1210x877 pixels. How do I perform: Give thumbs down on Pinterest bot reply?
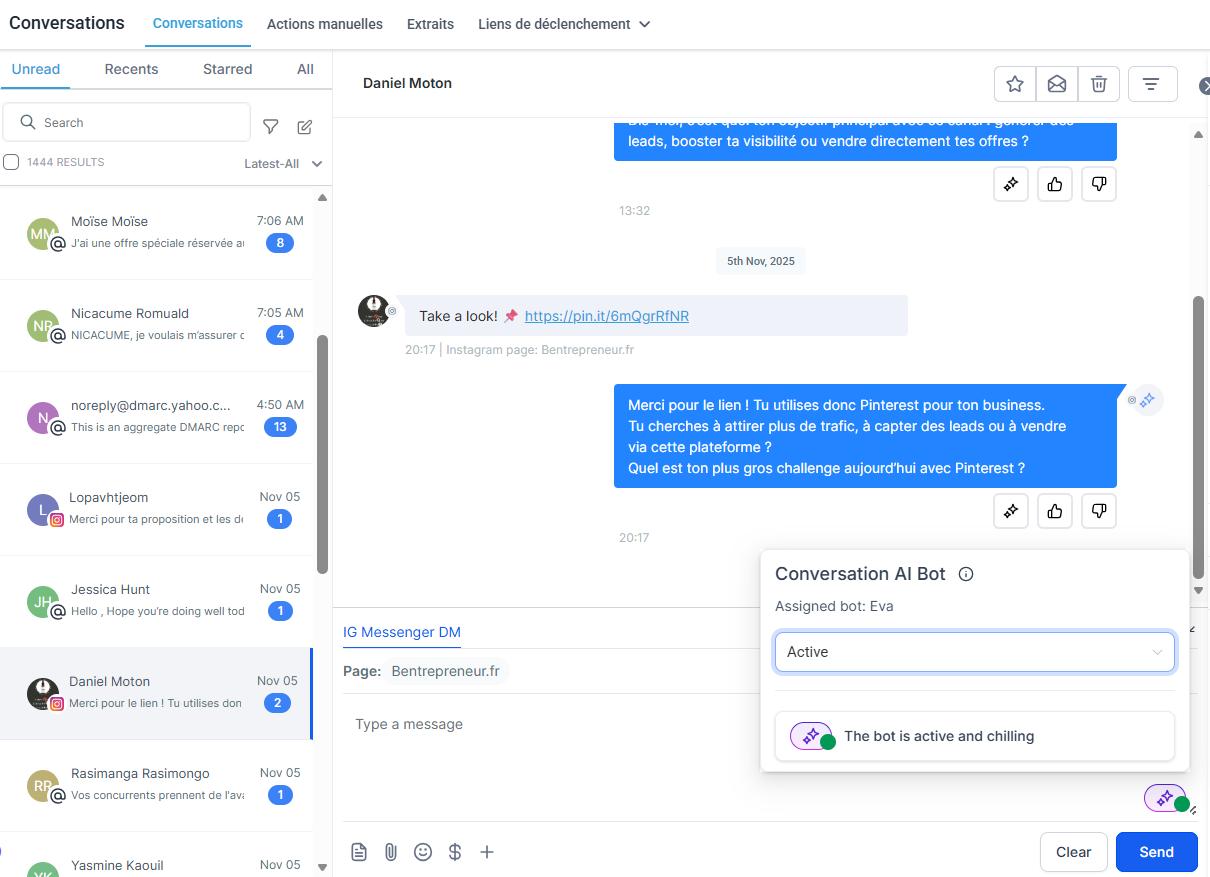coord(1099,511)
